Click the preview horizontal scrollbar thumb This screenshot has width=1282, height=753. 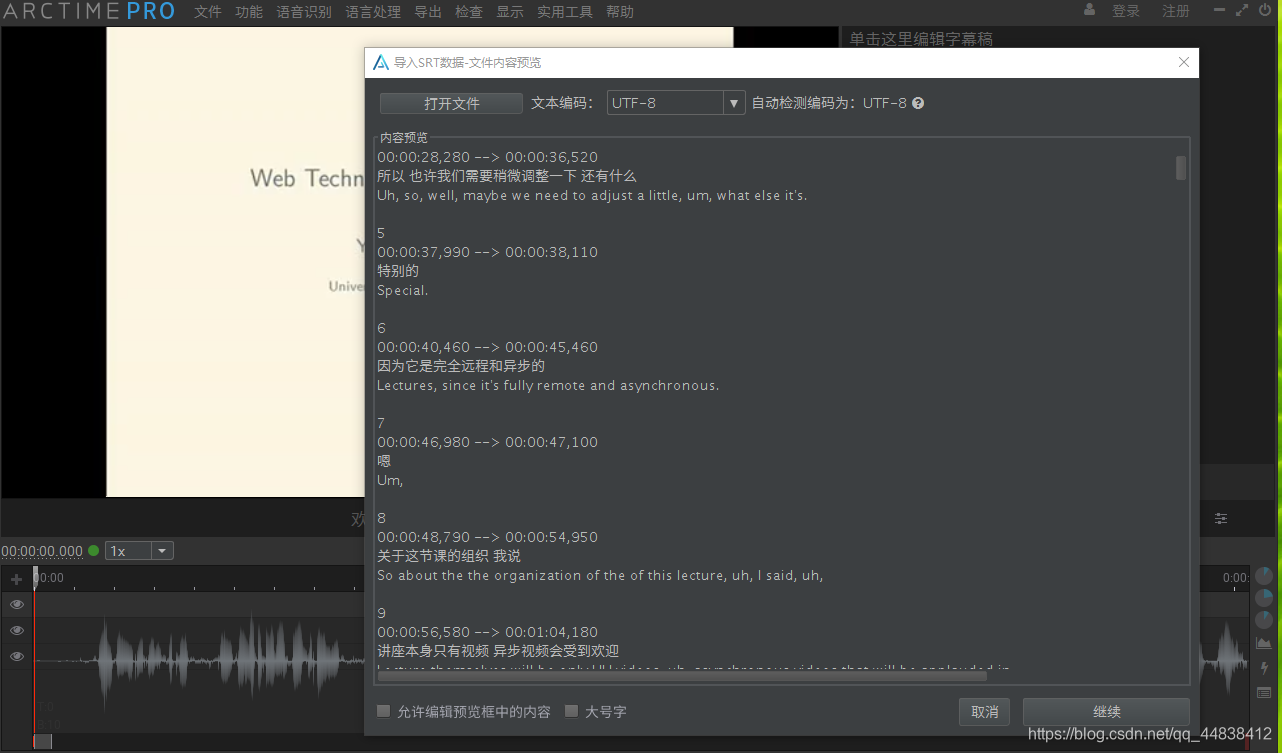pyautogui.click(x=683, y=677)
